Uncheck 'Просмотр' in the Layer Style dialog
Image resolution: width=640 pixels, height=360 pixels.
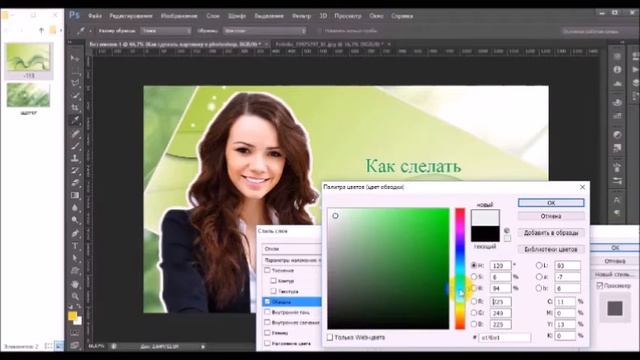(600, 285)
